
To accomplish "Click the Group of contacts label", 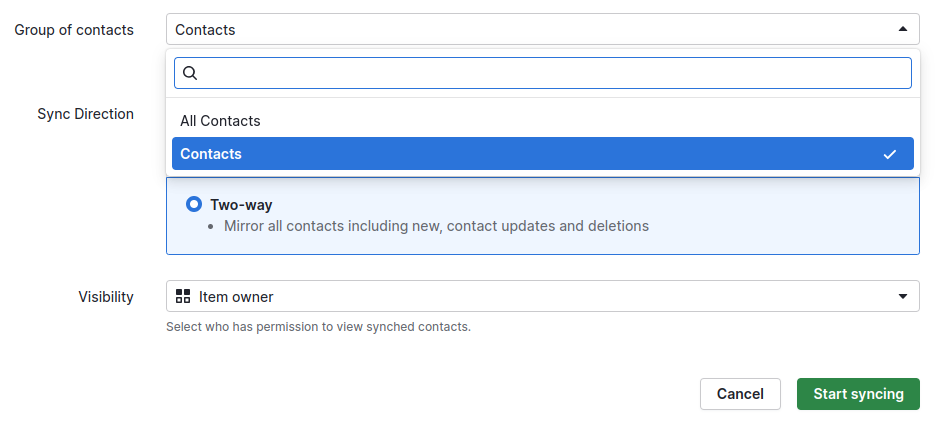I will coord(74,30).
